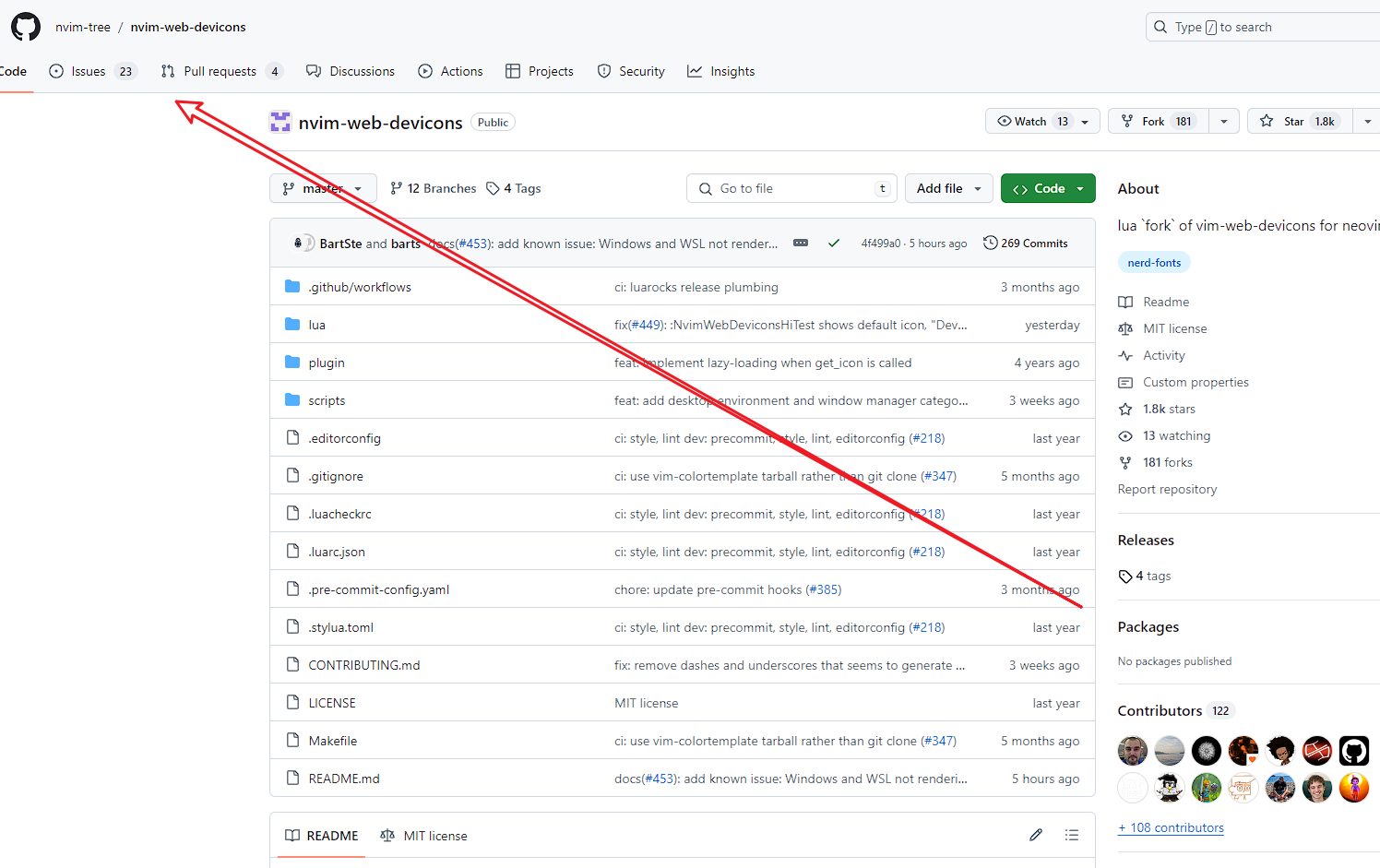Click the Go to file search box
1380x868 pixels.
[791, 188]
